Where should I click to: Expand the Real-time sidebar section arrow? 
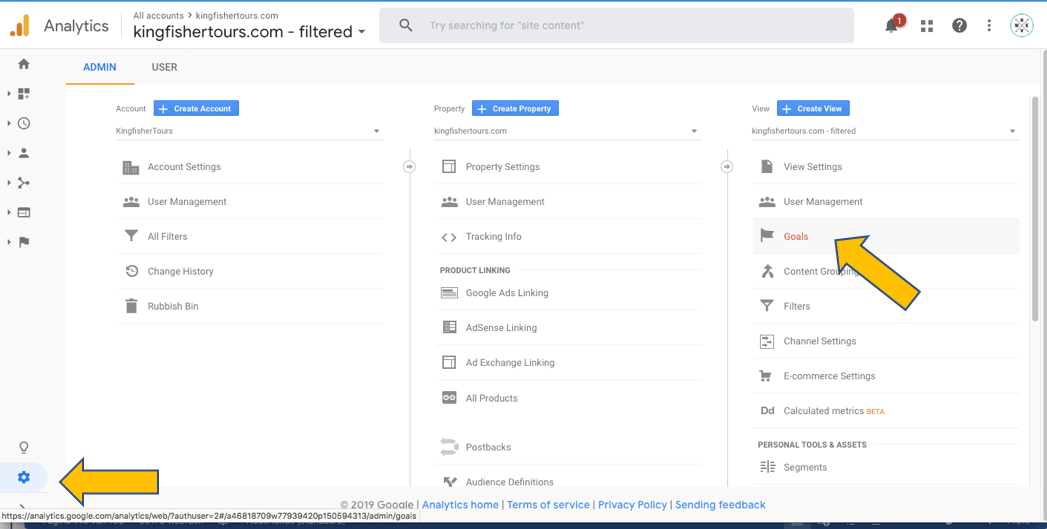(x=9, y=124)
